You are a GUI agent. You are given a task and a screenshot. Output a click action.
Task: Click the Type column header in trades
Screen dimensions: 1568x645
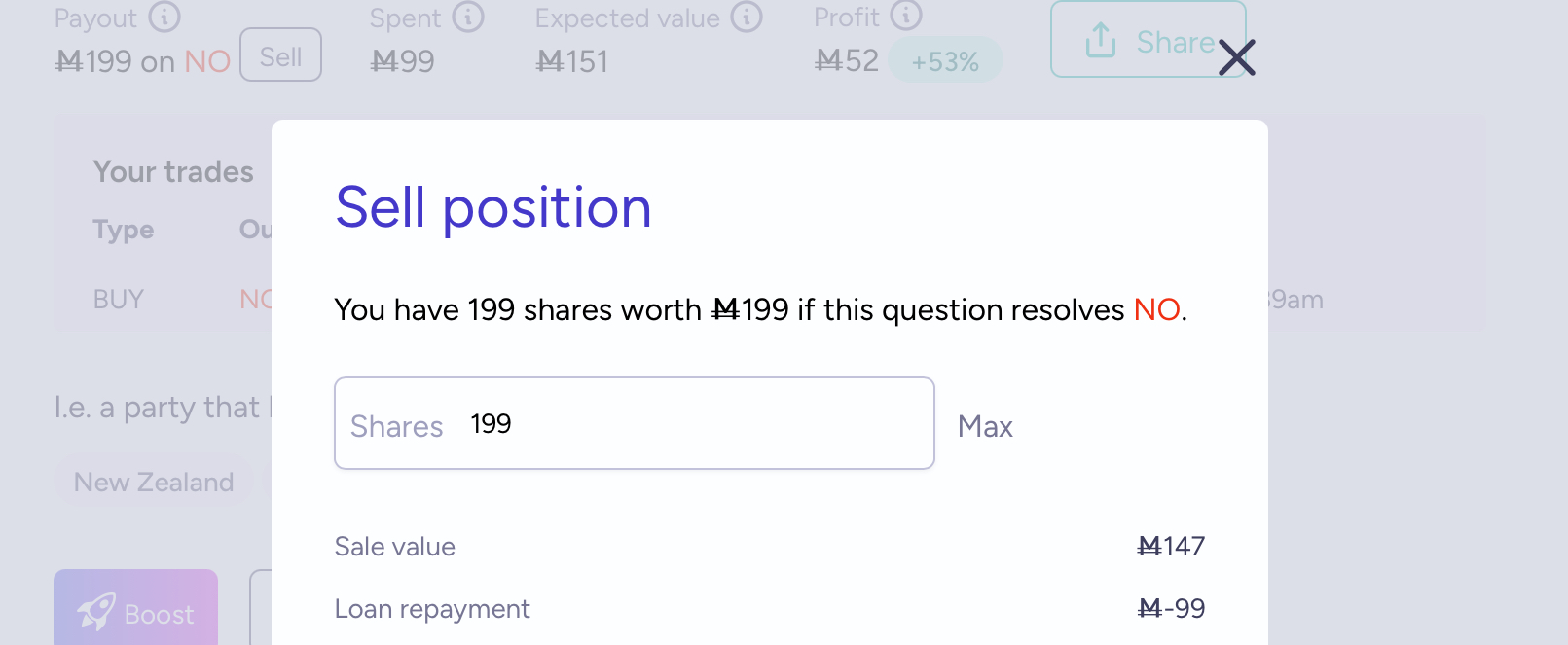coord(124,230)
